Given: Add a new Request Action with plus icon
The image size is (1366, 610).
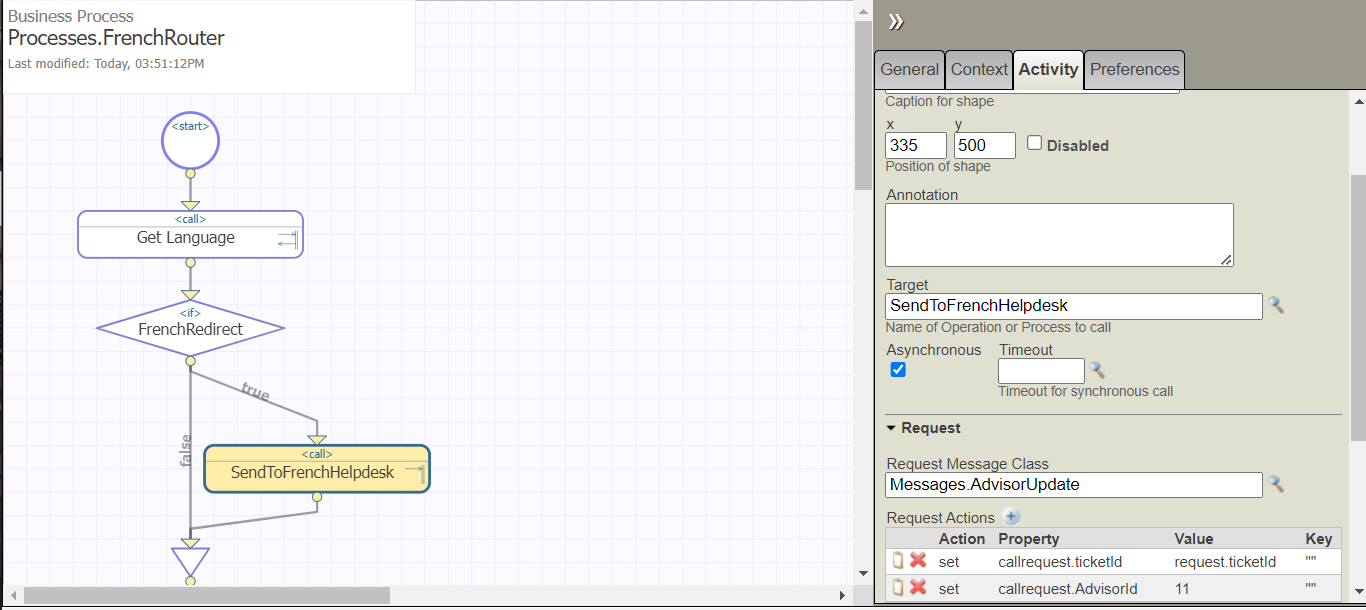Looking at the screenshot, I should [x=1011, y=517].
